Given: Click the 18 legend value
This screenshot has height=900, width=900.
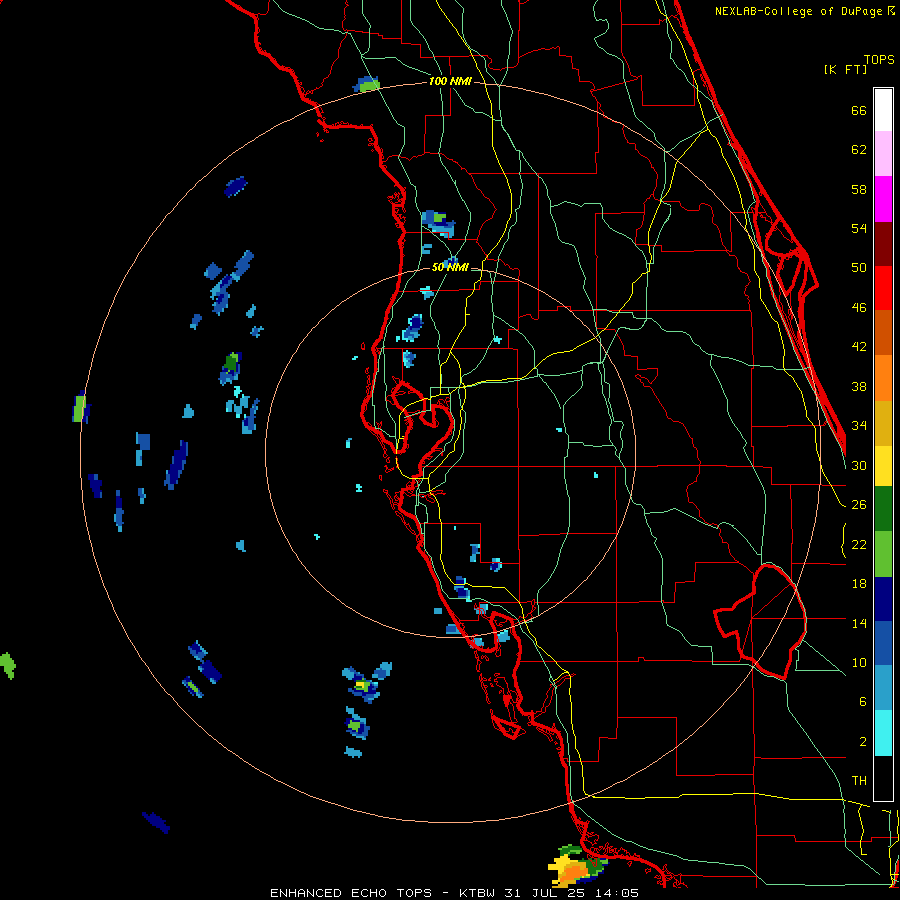Looking at the screenshot, I should 859,584.
